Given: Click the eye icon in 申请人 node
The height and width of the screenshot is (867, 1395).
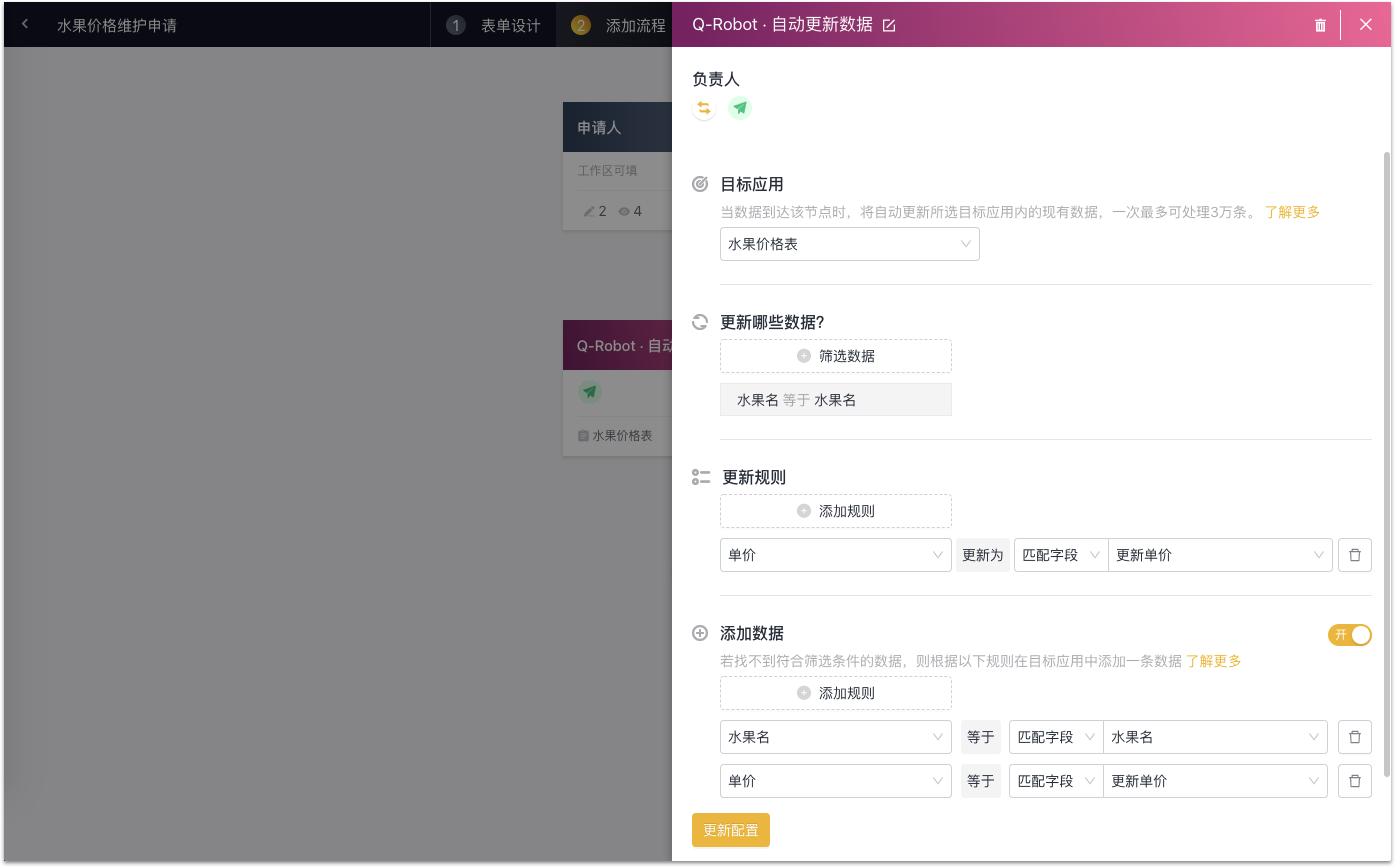Looking at the screenshot, I should (624, 211).
